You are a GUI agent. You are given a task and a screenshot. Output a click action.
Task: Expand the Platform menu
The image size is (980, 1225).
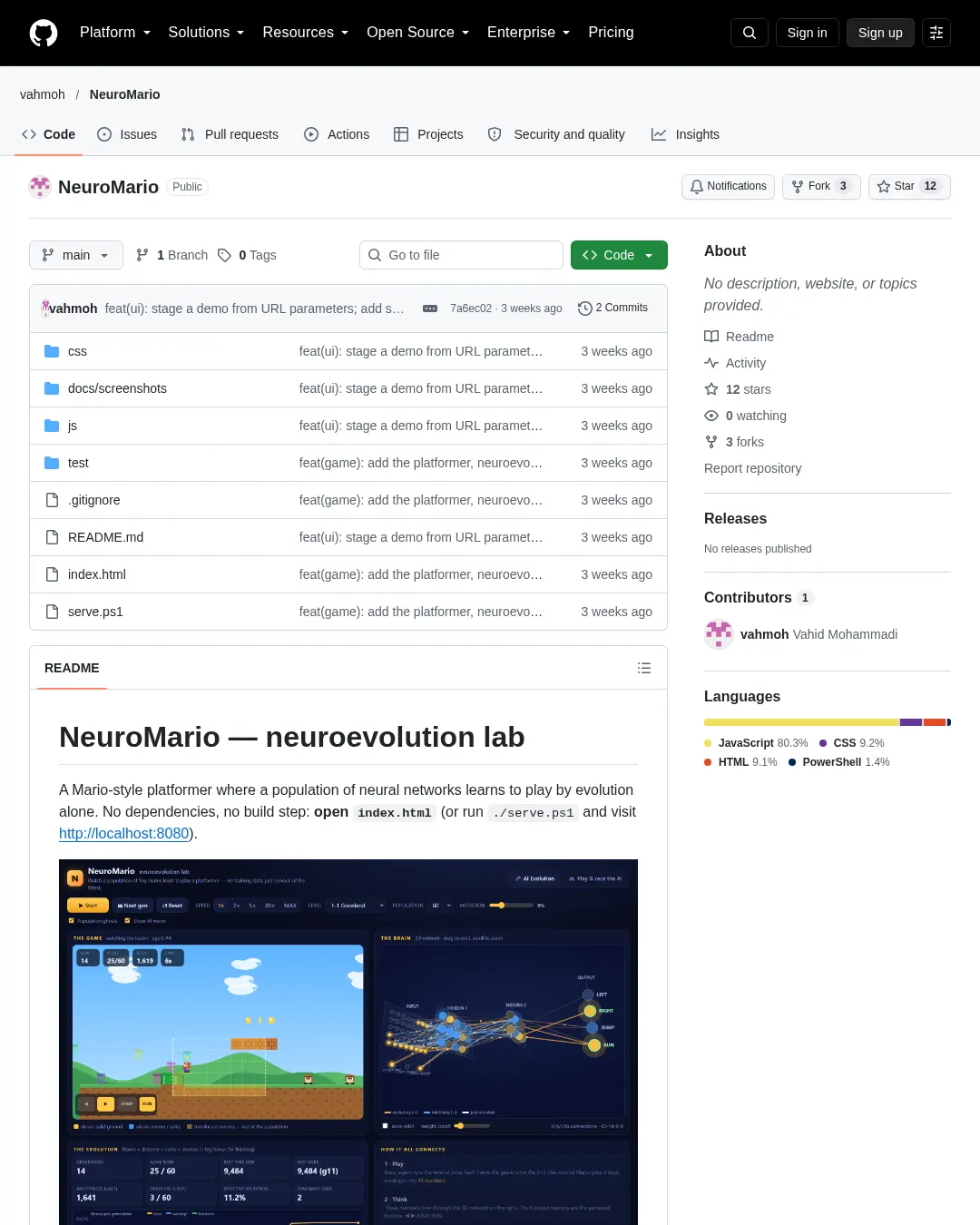(115, 33)
